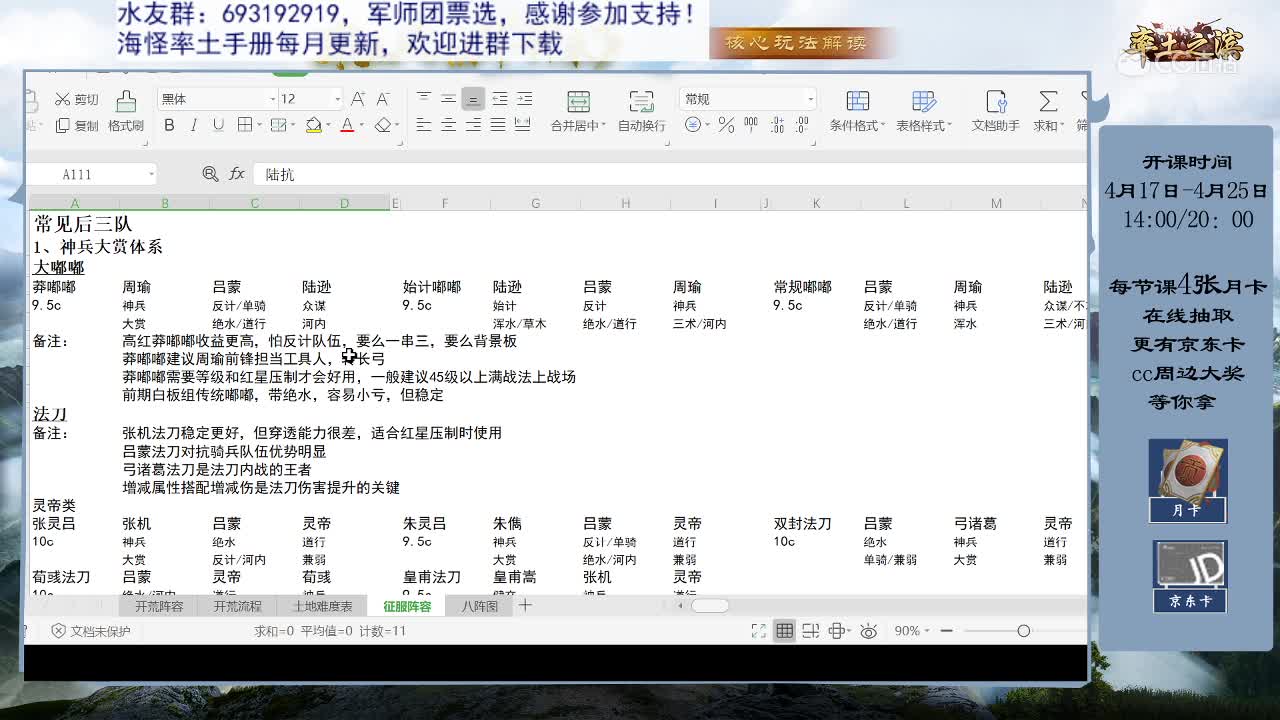
Task: Expand the 合并居中 dropdown arrow
Action: coord(603,126)
